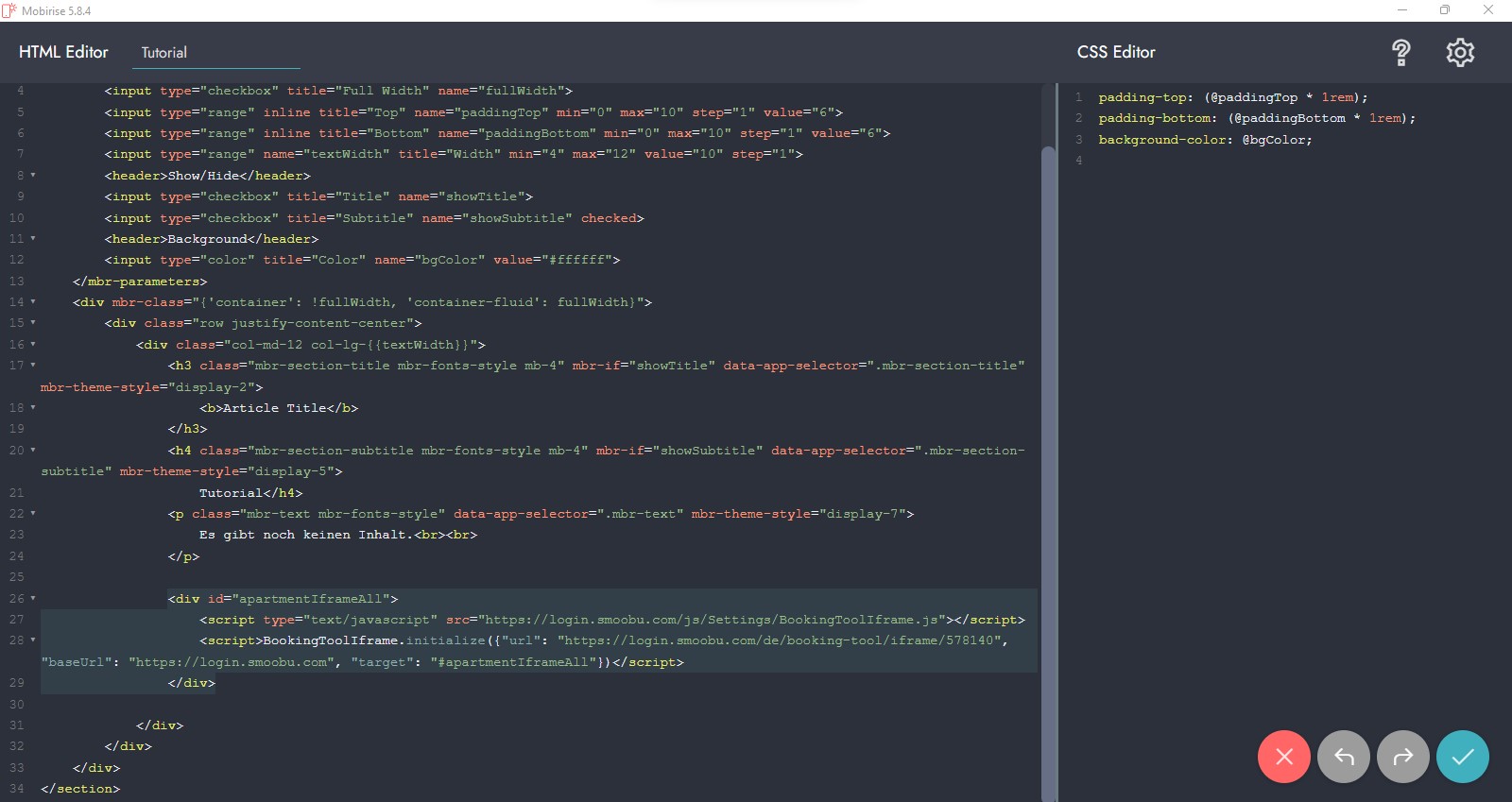This screenshot has width=1512, height=802.
Task: Restore down the Mobirise window
Action: click(x=1444, y=10)
